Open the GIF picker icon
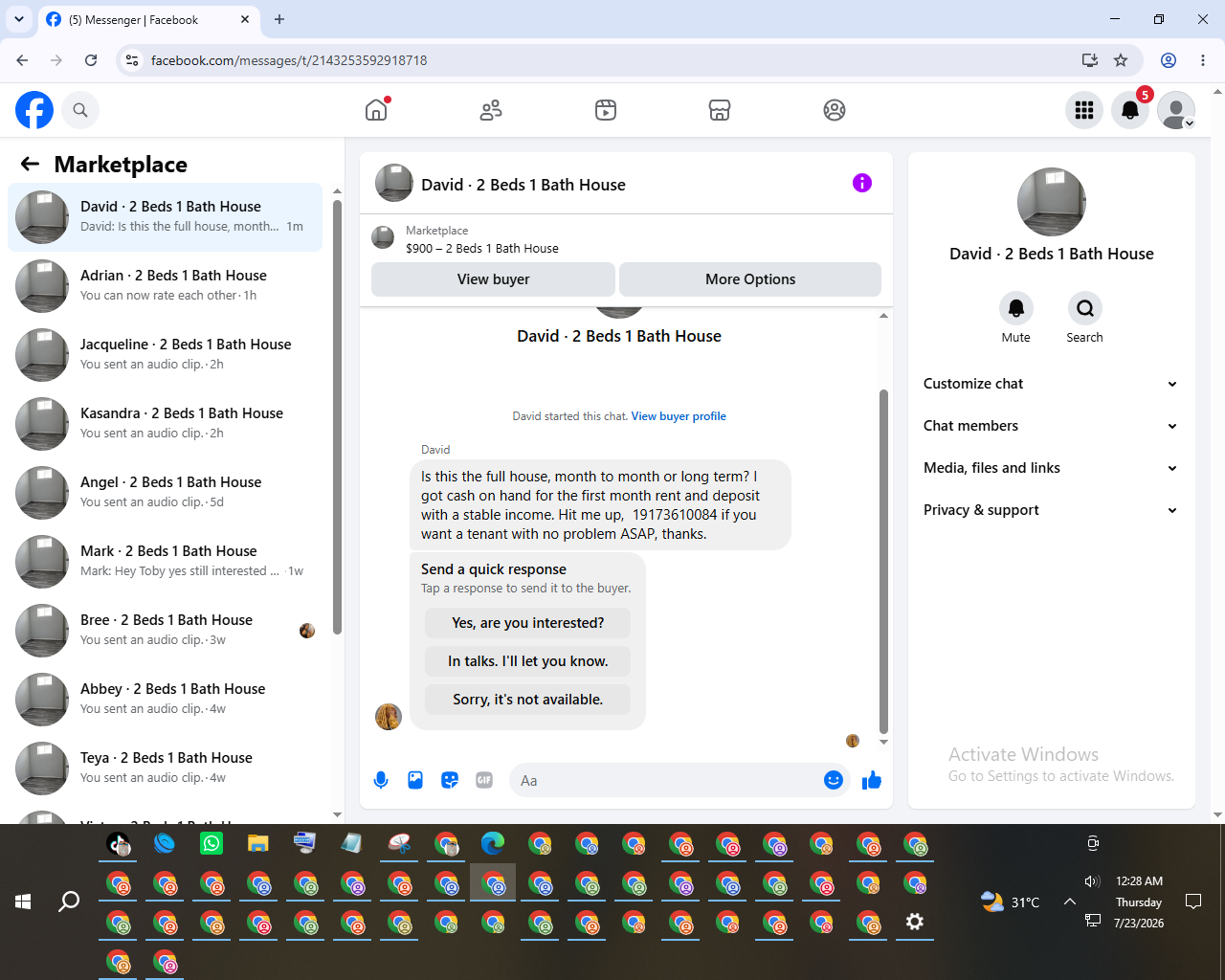The width and height of the screenshot is (1225, 980). click(x=484, y=780)
